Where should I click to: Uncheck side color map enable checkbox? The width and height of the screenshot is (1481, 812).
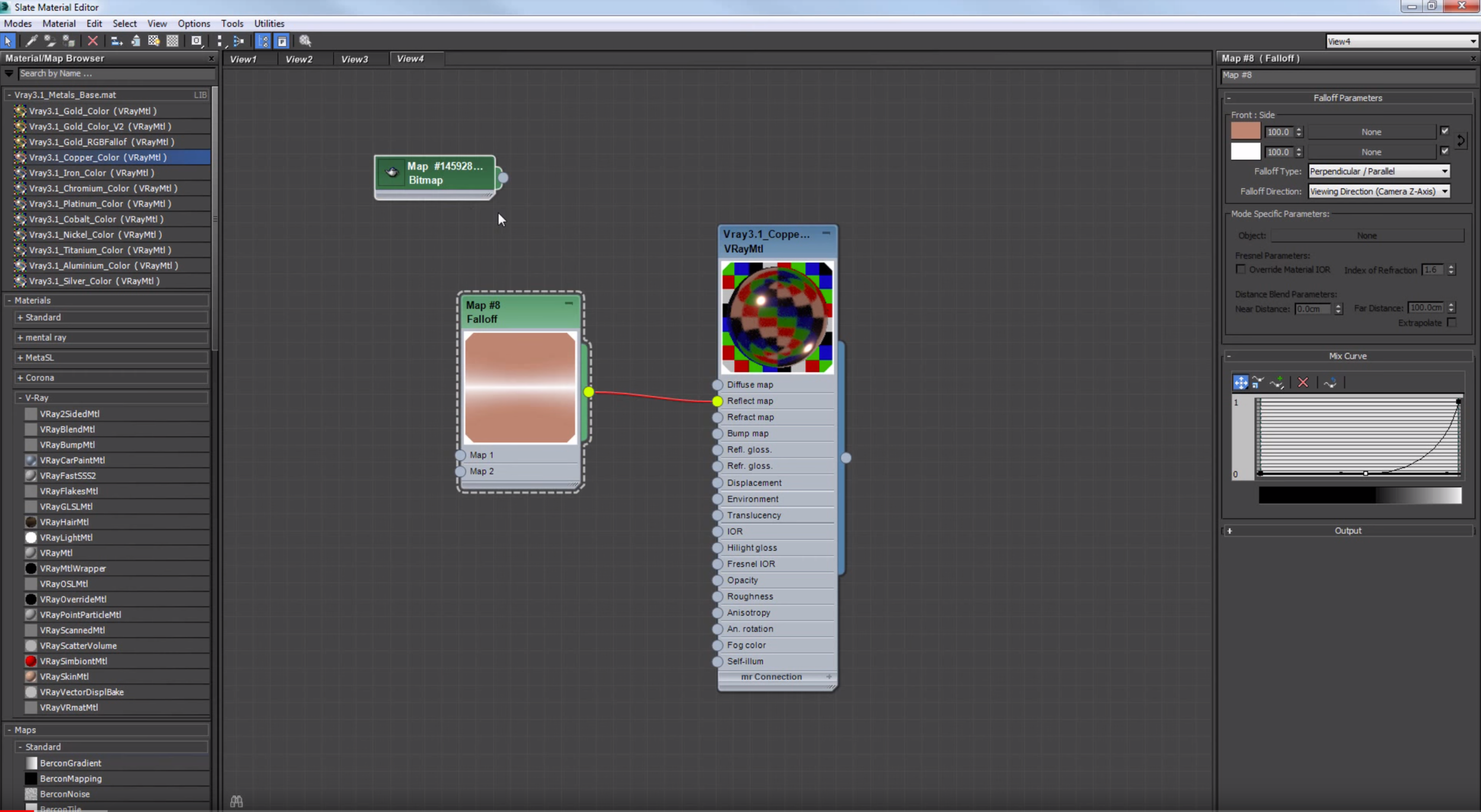1445,151
